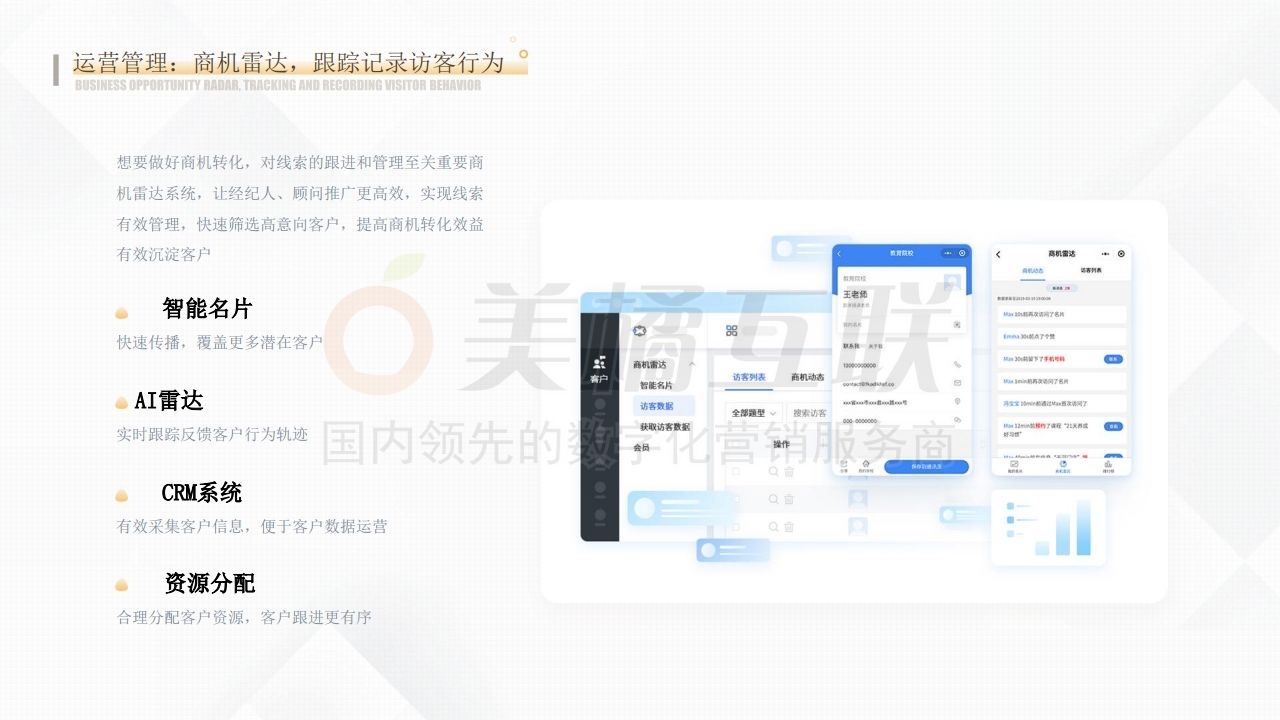
Task: Close the 教育院校 mini program
Action: pos(962,253)
